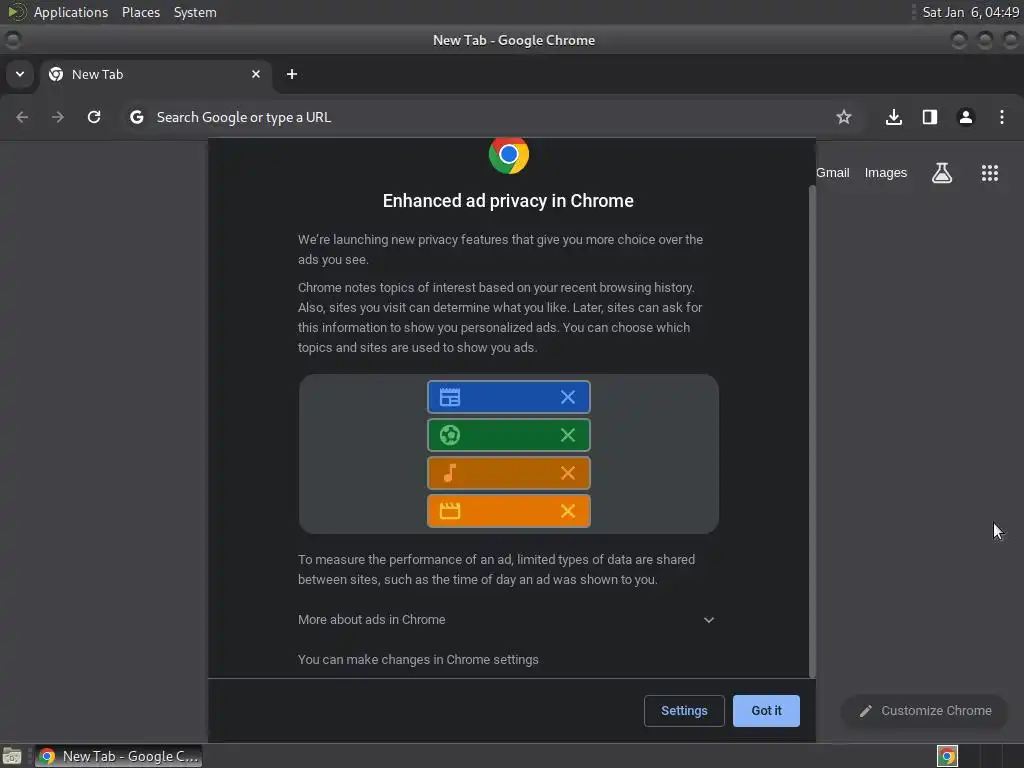Bookmark this tab with the star icon
The width and height of the screenshot is (1024, 768).
[844, 117]
